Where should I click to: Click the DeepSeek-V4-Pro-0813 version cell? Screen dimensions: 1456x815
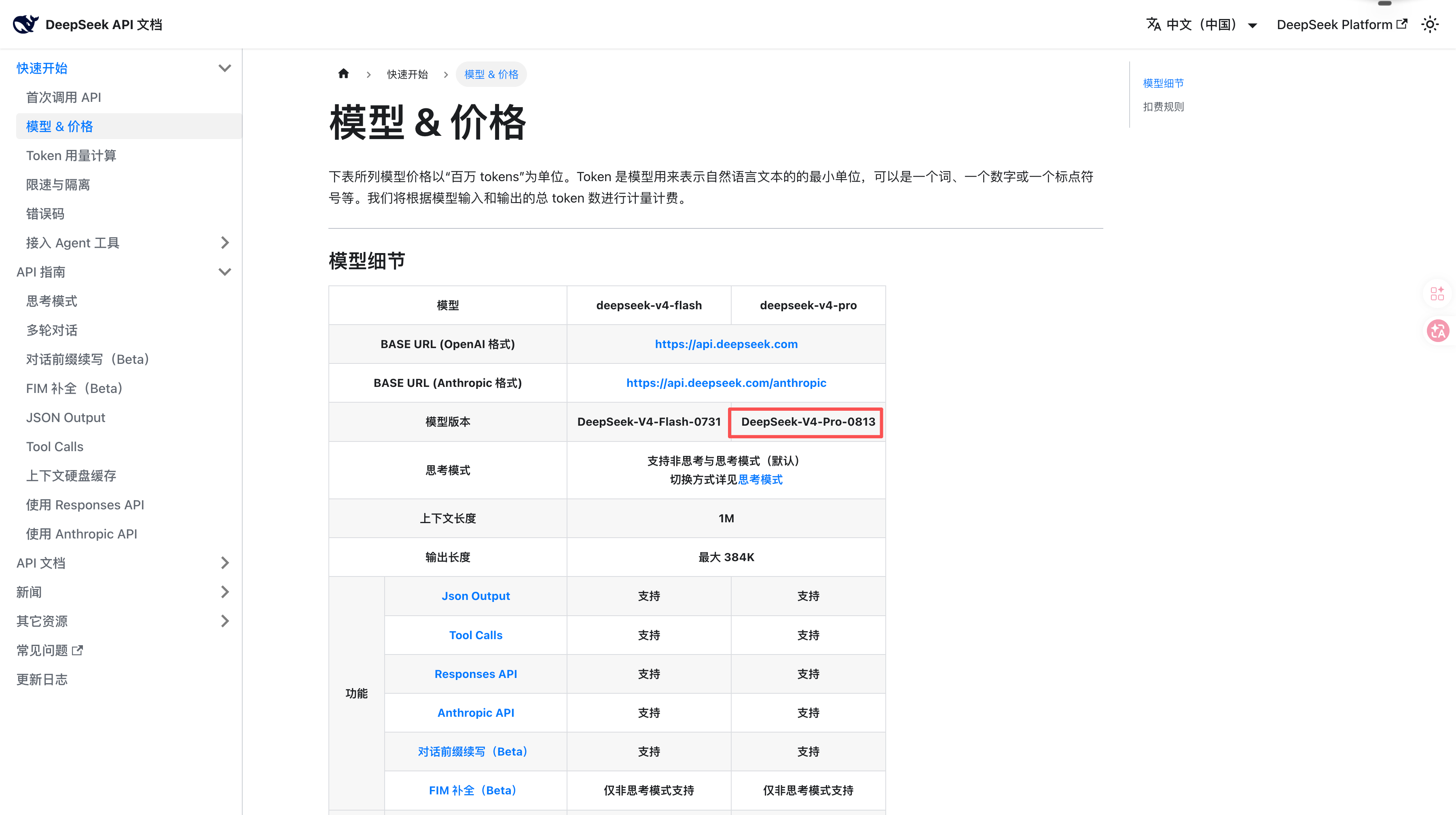coord(808,422)
